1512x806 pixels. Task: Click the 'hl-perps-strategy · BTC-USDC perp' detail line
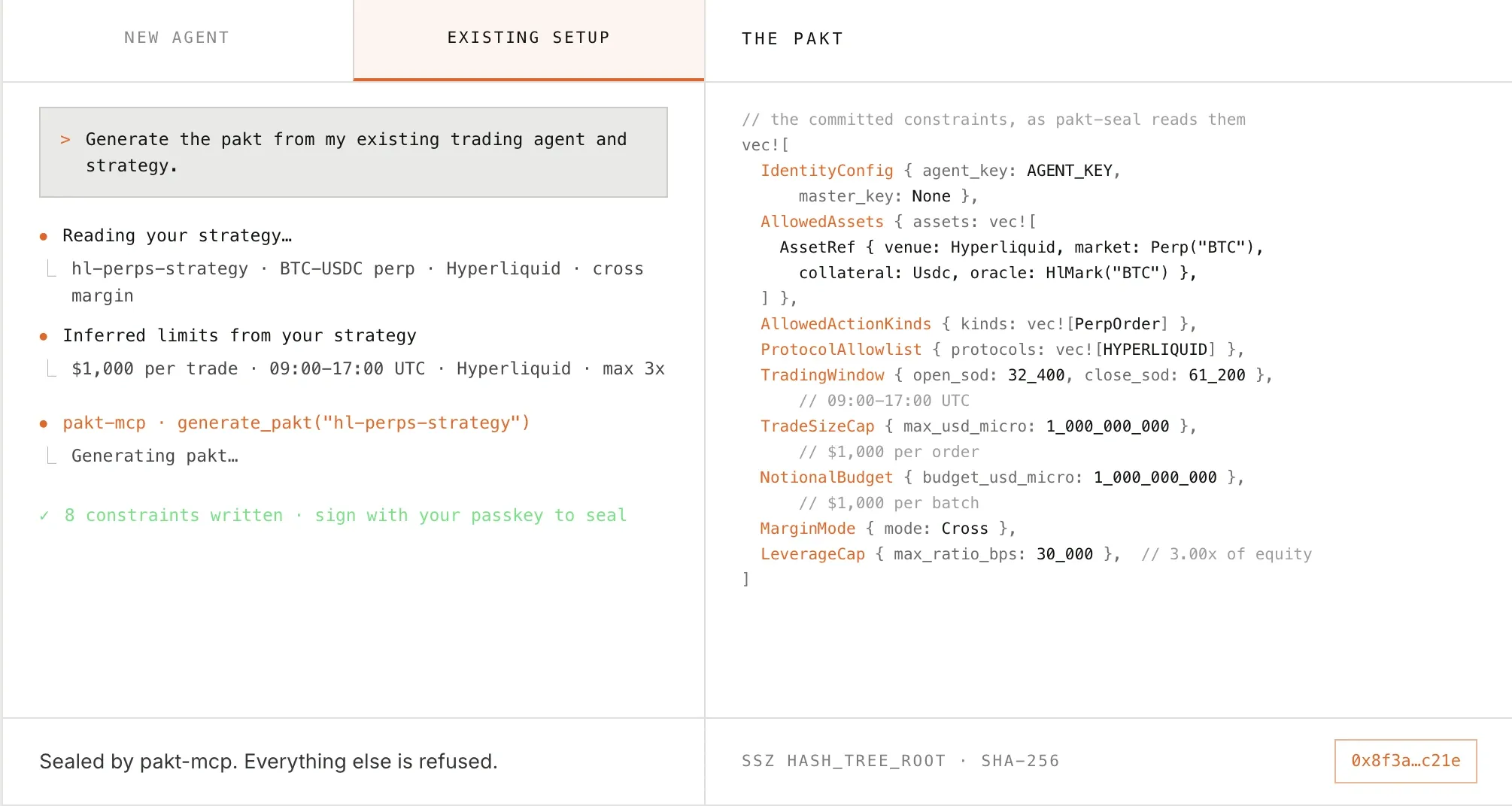pos(357,282)
